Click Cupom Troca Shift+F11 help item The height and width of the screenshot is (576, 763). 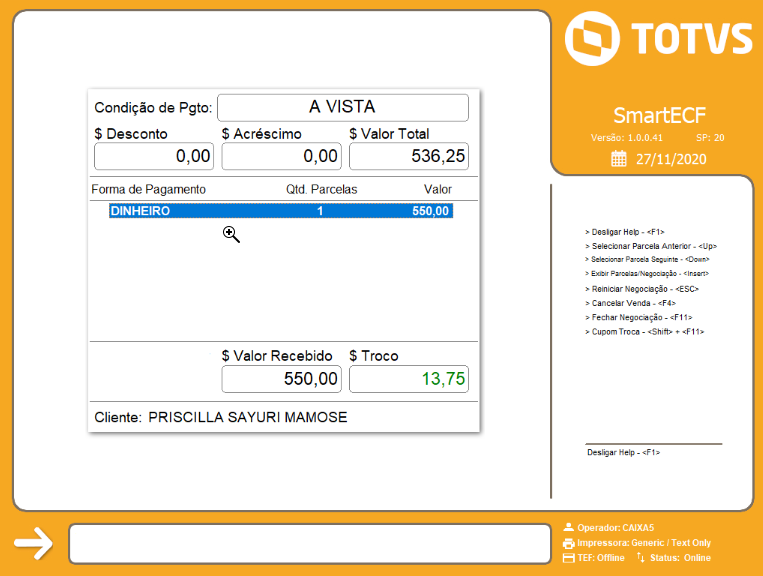[x=645, y=332]
